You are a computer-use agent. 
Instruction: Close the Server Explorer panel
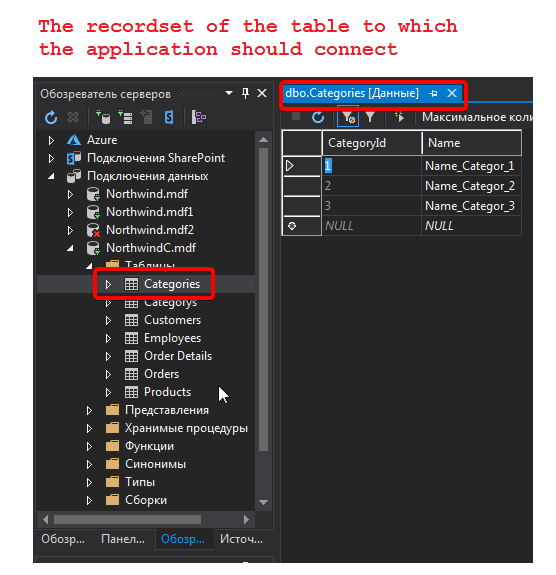(262, 94)
